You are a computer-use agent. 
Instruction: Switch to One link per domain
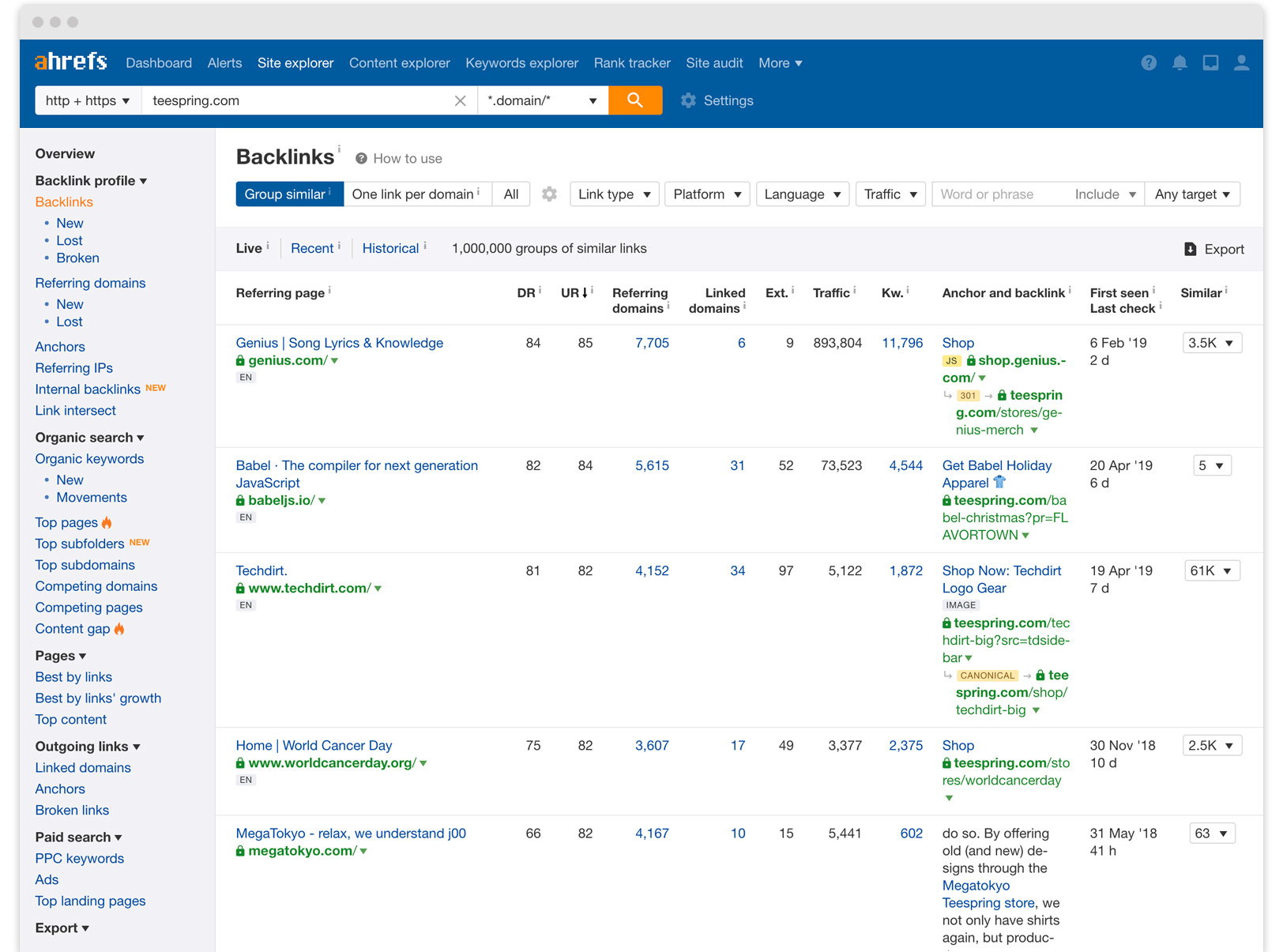[417, 194]
